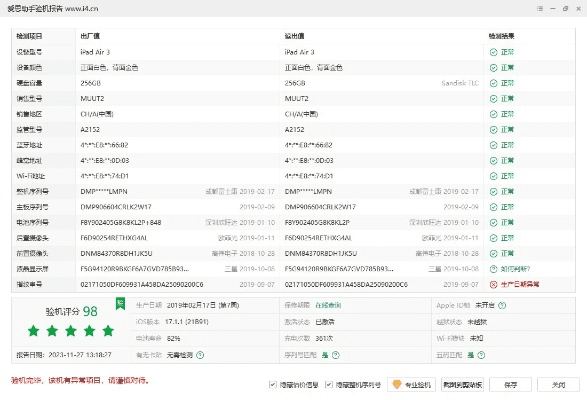This screenshot has width=587, height=400.
Task: Click 256GB in the 出厂值 column
Action: click(x=91, y=83)
